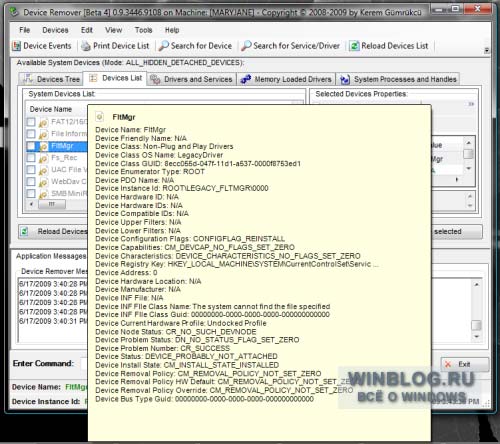Click the Reload Devices List toolbar button
The image size is (500, 444).
click(x=389, y=46)
